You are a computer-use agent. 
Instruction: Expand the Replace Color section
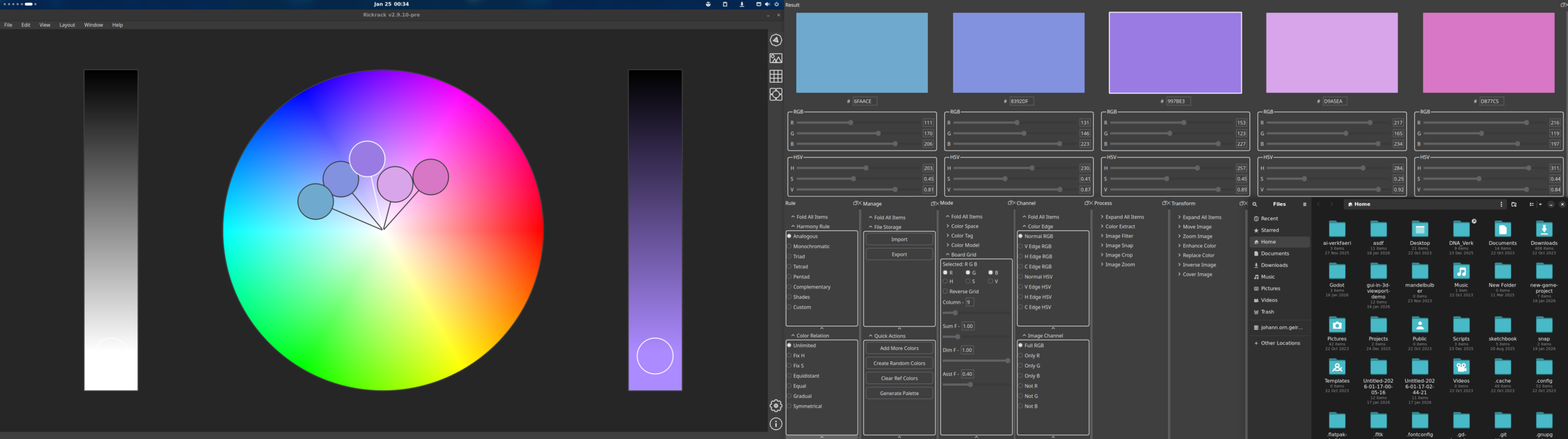[x=1198, y=255]
